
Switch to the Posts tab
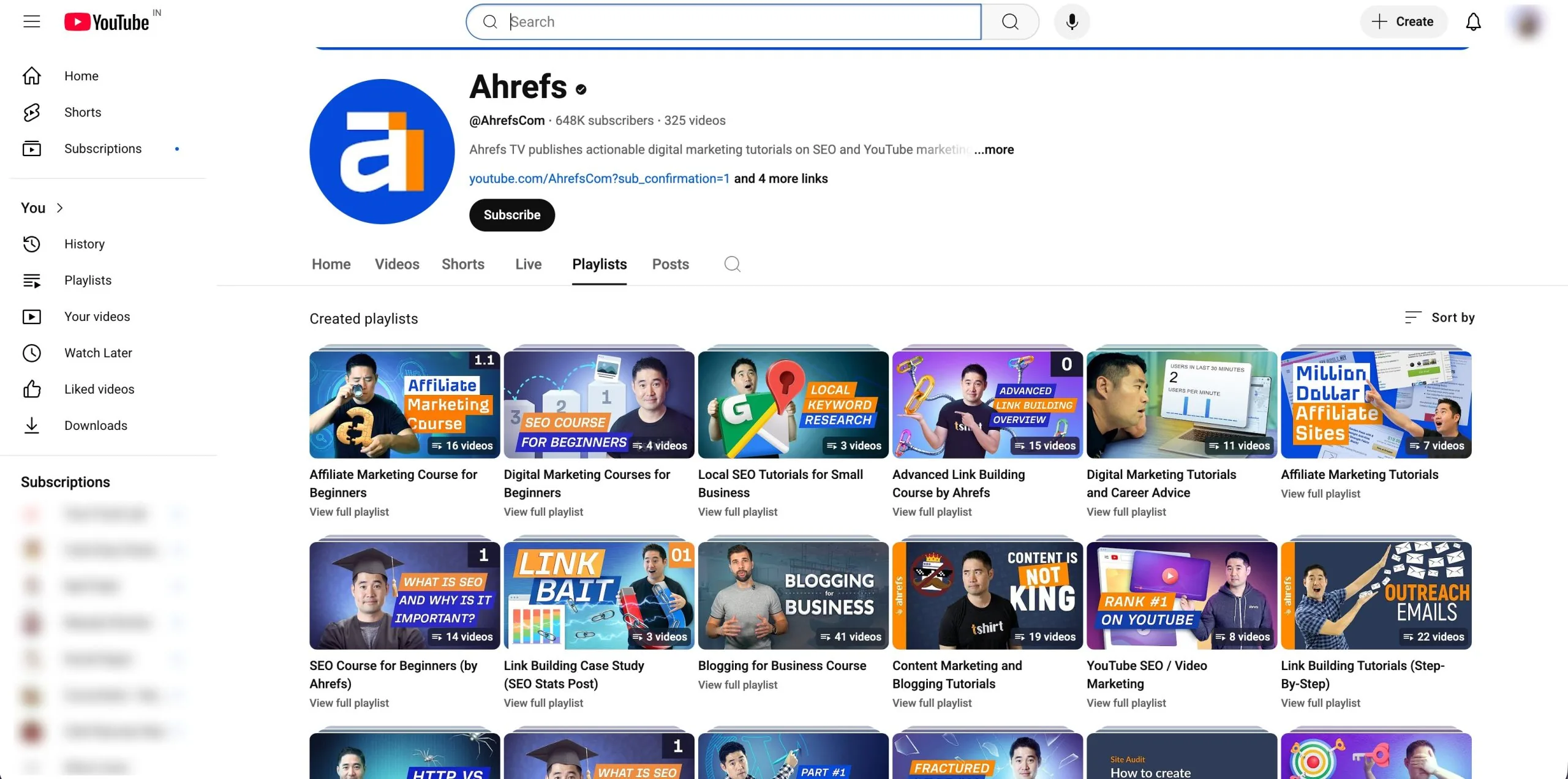click(x=670, y=264)
